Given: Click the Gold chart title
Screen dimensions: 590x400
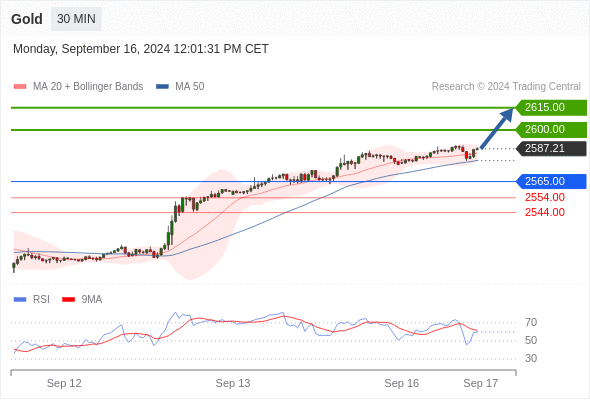Looking at the screenshot, I should coord(27,19).
